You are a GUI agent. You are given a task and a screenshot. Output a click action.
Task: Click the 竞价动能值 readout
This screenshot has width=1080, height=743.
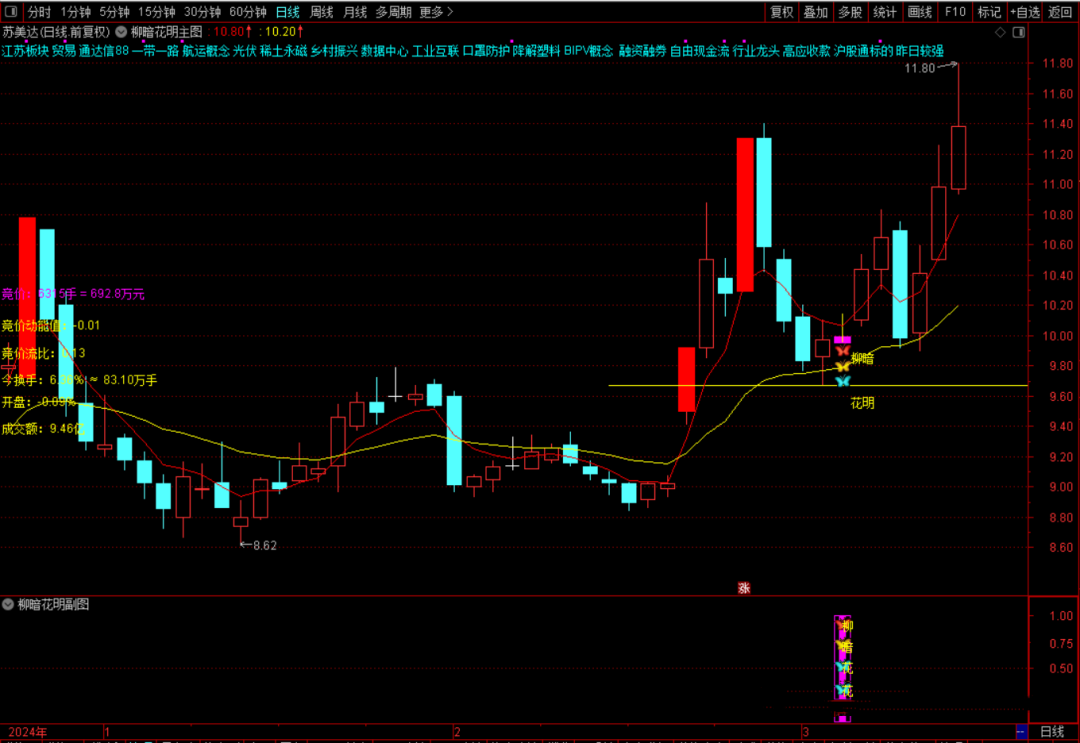(x=50, y=326)
